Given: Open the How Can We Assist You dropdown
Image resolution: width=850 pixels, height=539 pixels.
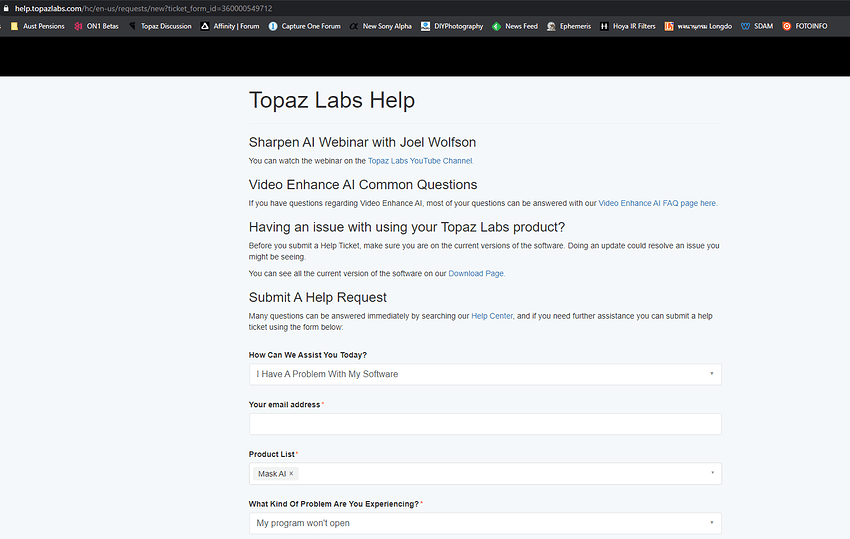Looking at the screenshot, I should [x=485, y=374].
